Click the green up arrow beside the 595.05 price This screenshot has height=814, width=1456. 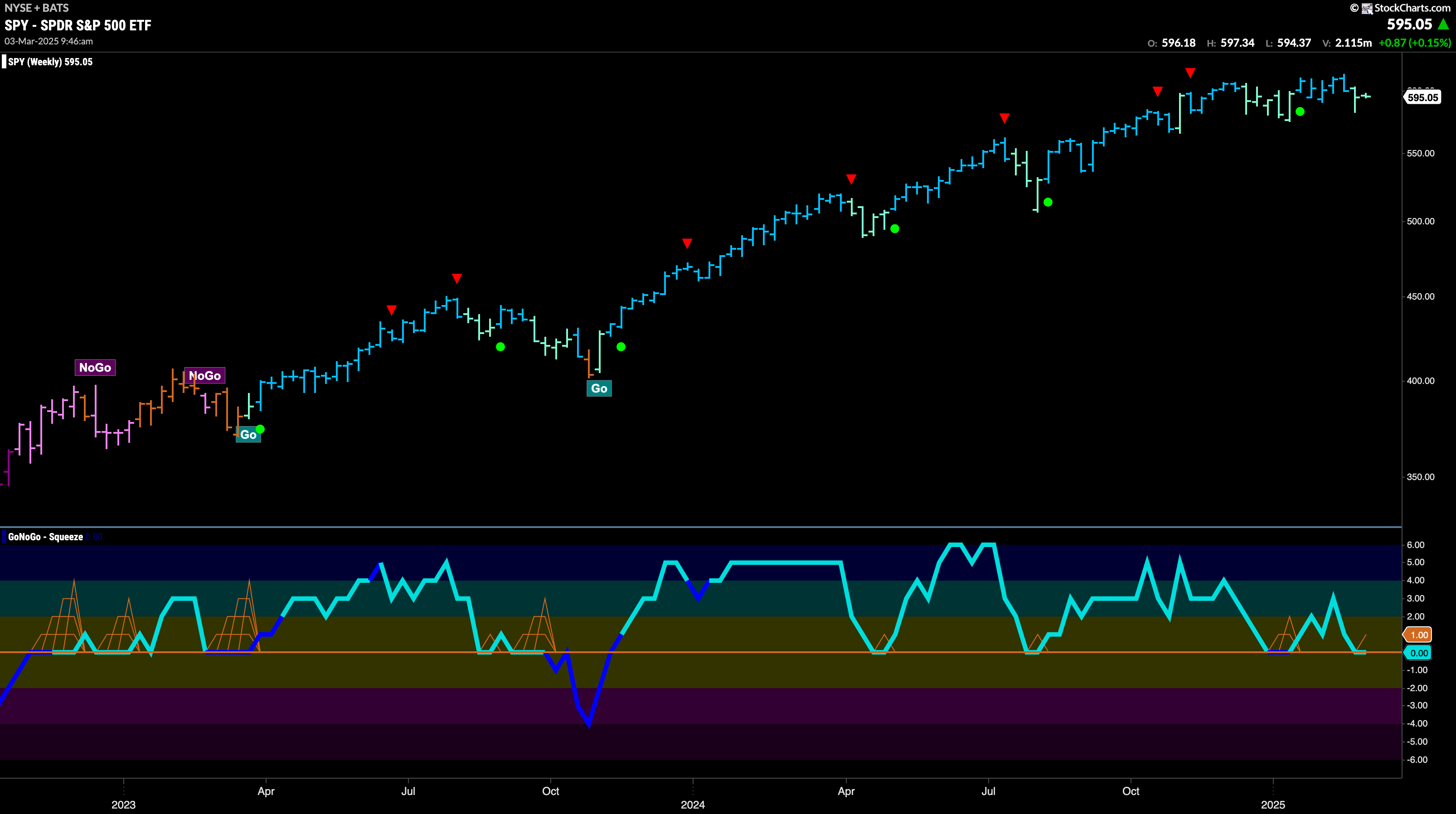[1444, 24]
